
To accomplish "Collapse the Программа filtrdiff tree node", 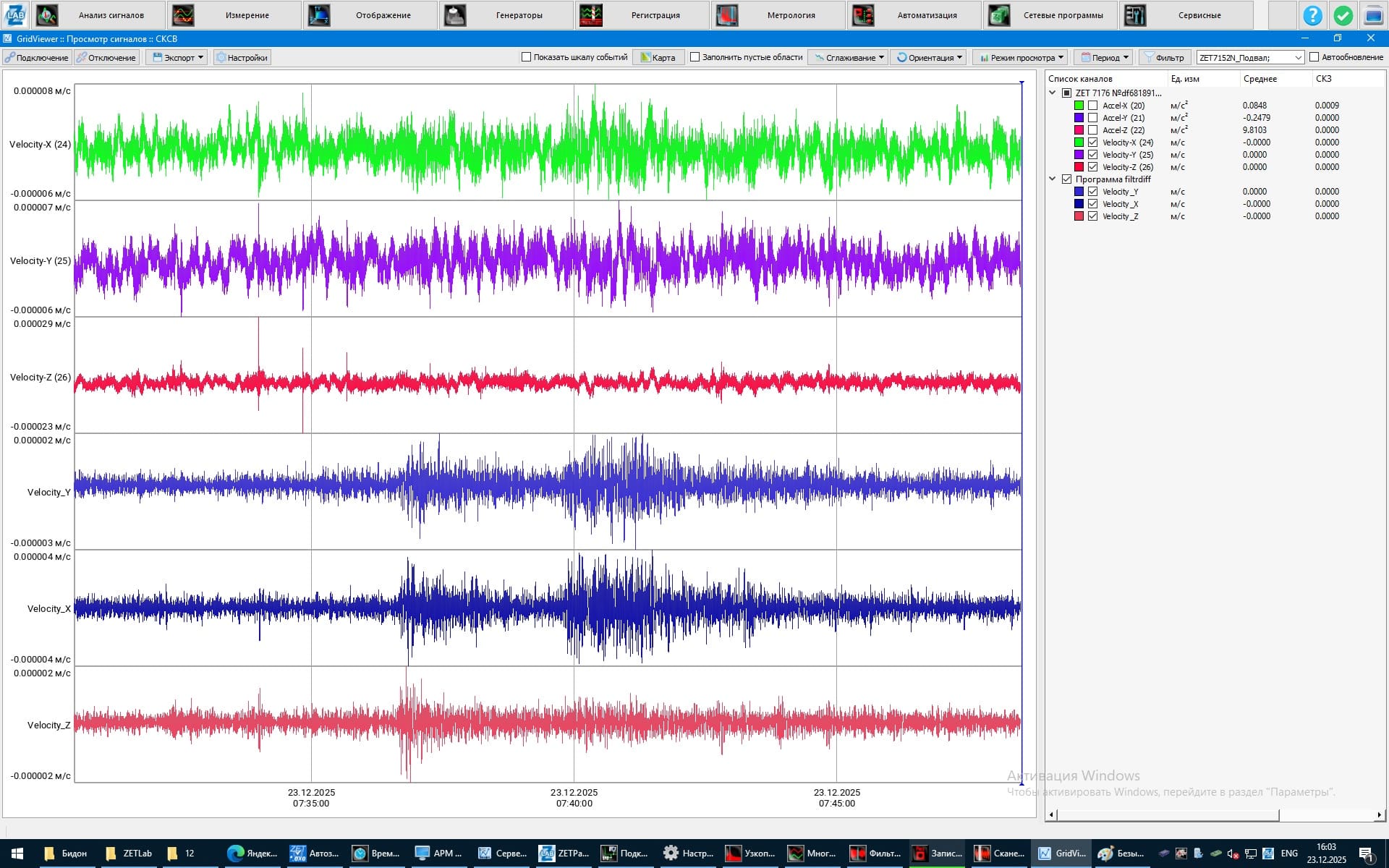I will (1053, 179).
